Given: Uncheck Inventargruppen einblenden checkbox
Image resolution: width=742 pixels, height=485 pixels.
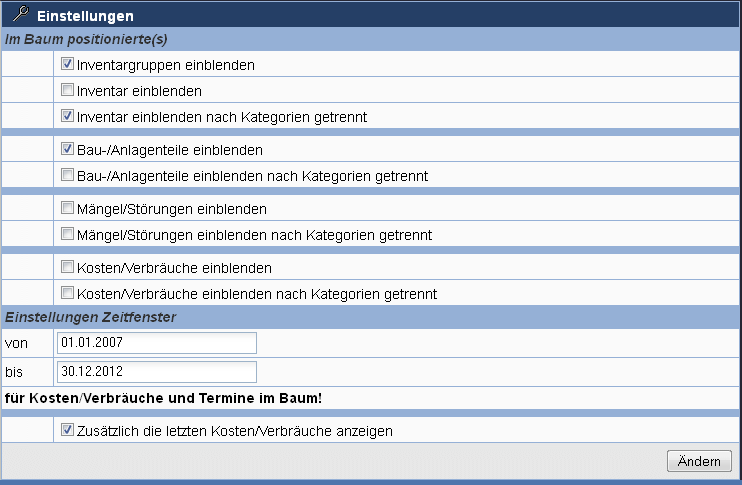Looking at the screenshot, I should [67, 64].
